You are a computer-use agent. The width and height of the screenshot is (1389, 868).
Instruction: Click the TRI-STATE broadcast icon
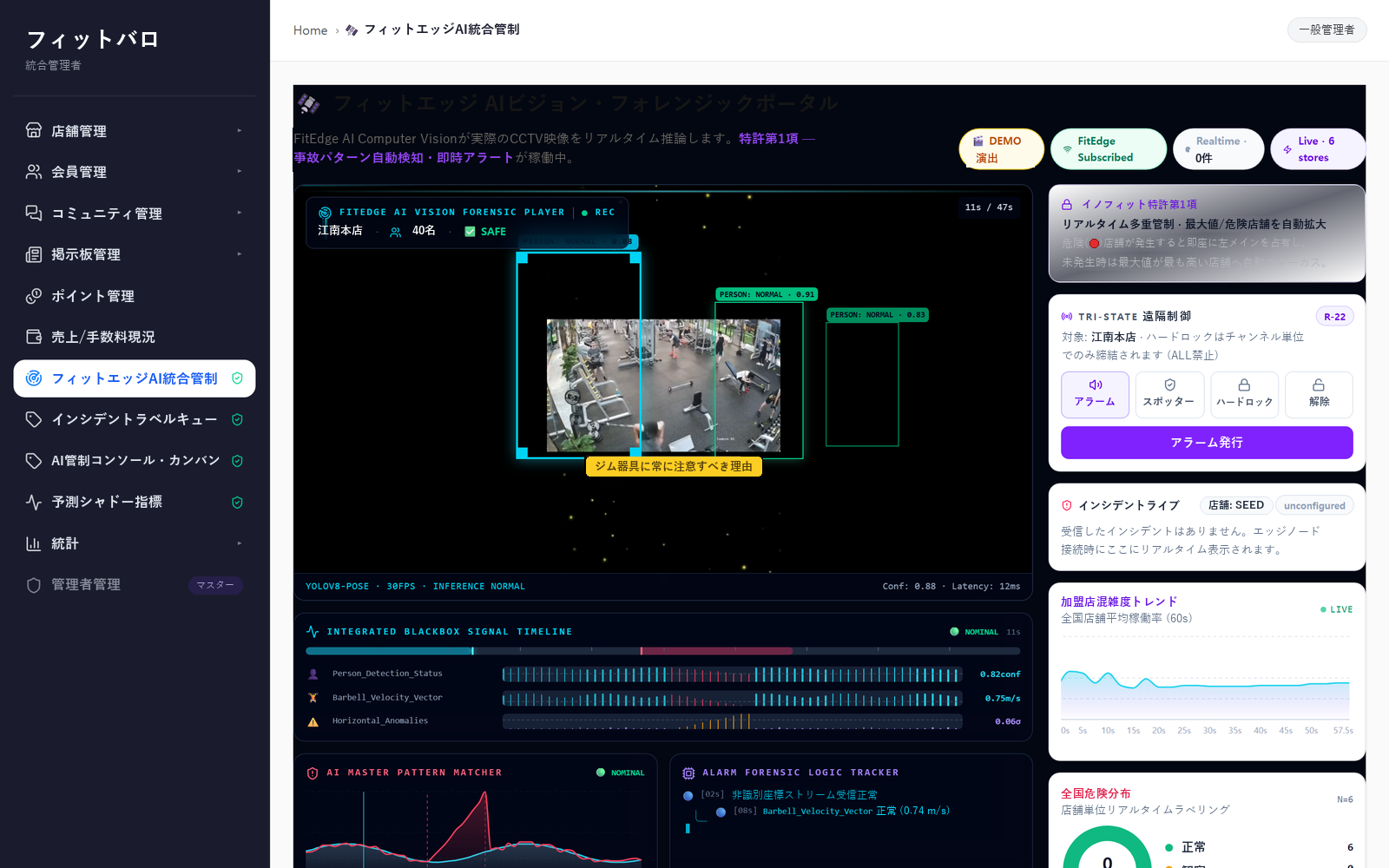[x=1067, y=317]
